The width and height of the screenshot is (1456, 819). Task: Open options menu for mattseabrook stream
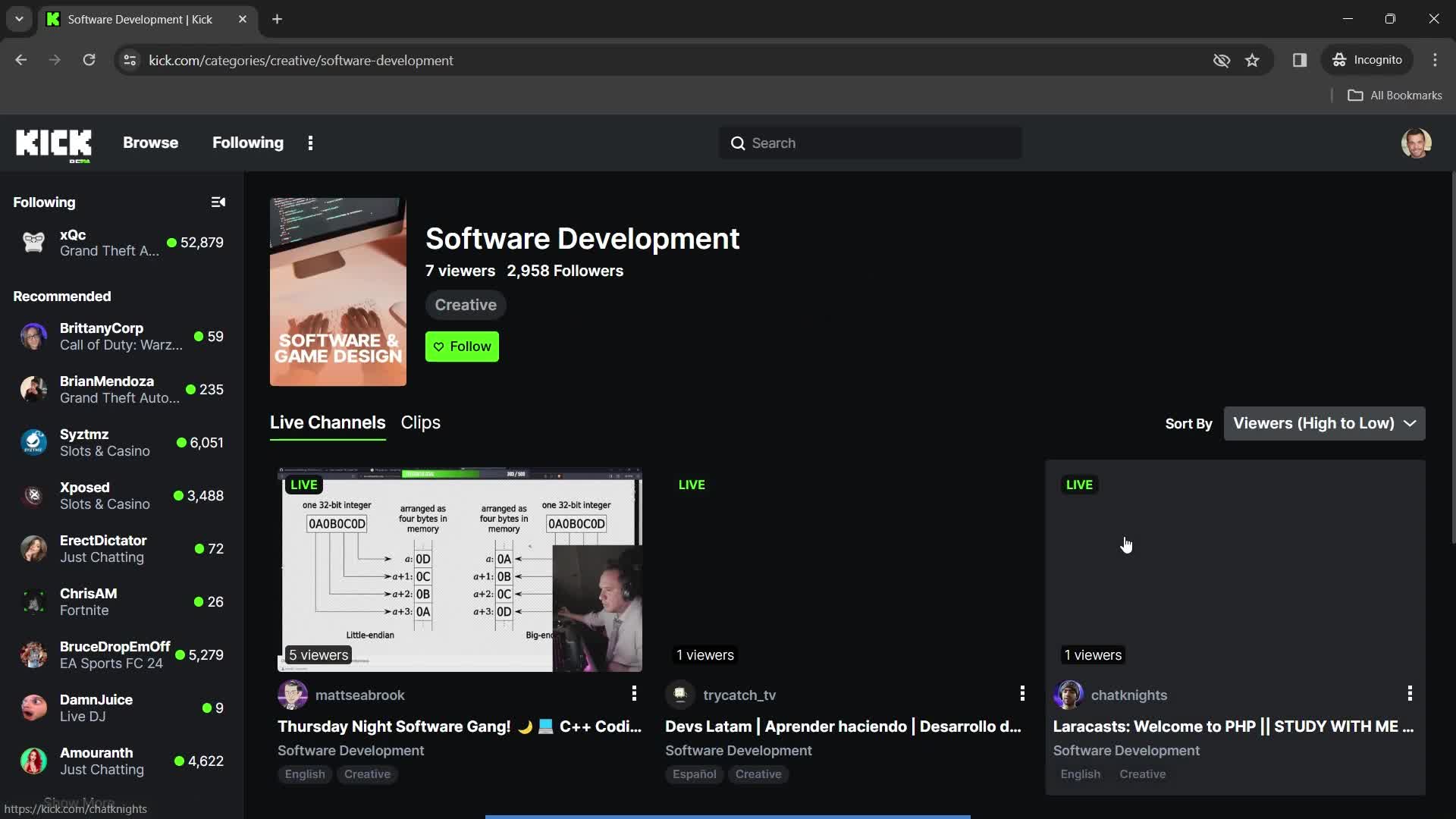(x=634, y=693)
